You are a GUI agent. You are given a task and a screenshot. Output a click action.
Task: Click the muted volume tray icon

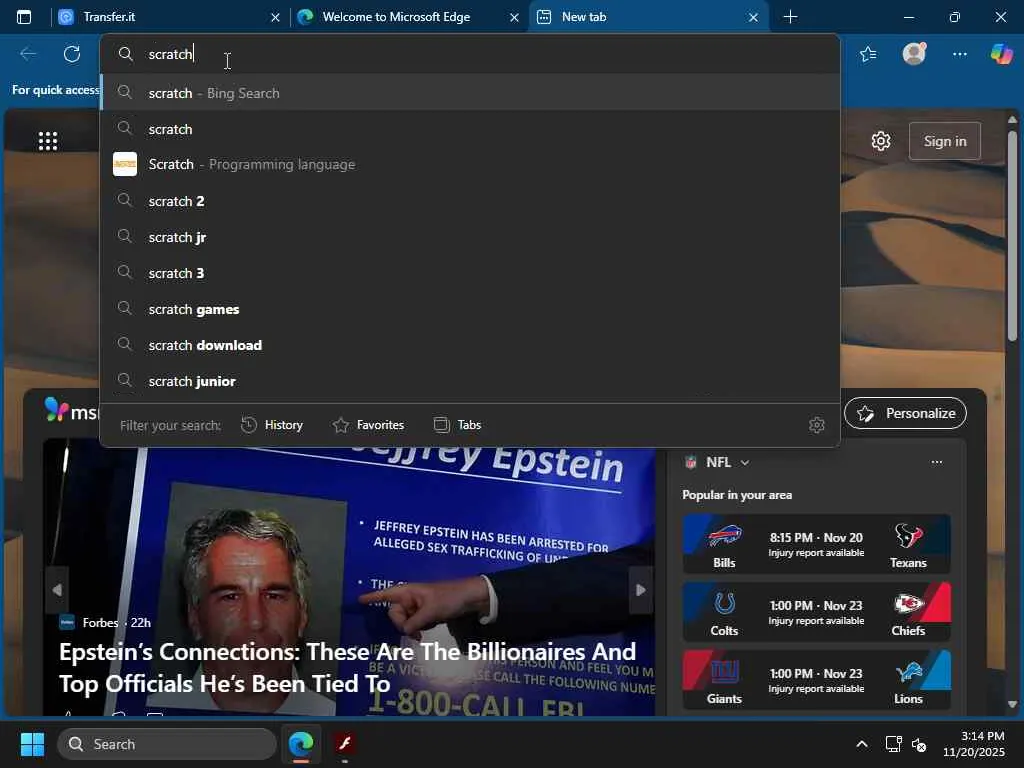[x=919, y=744]
